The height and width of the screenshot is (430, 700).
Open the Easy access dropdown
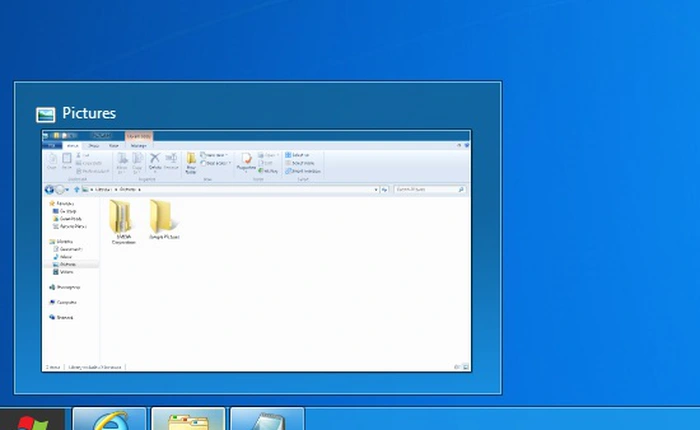214,163
